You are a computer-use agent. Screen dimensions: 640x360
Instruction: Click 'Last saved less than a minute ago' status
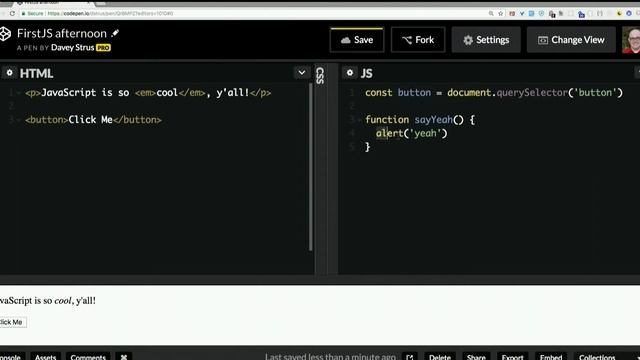(x=330, y=357)
